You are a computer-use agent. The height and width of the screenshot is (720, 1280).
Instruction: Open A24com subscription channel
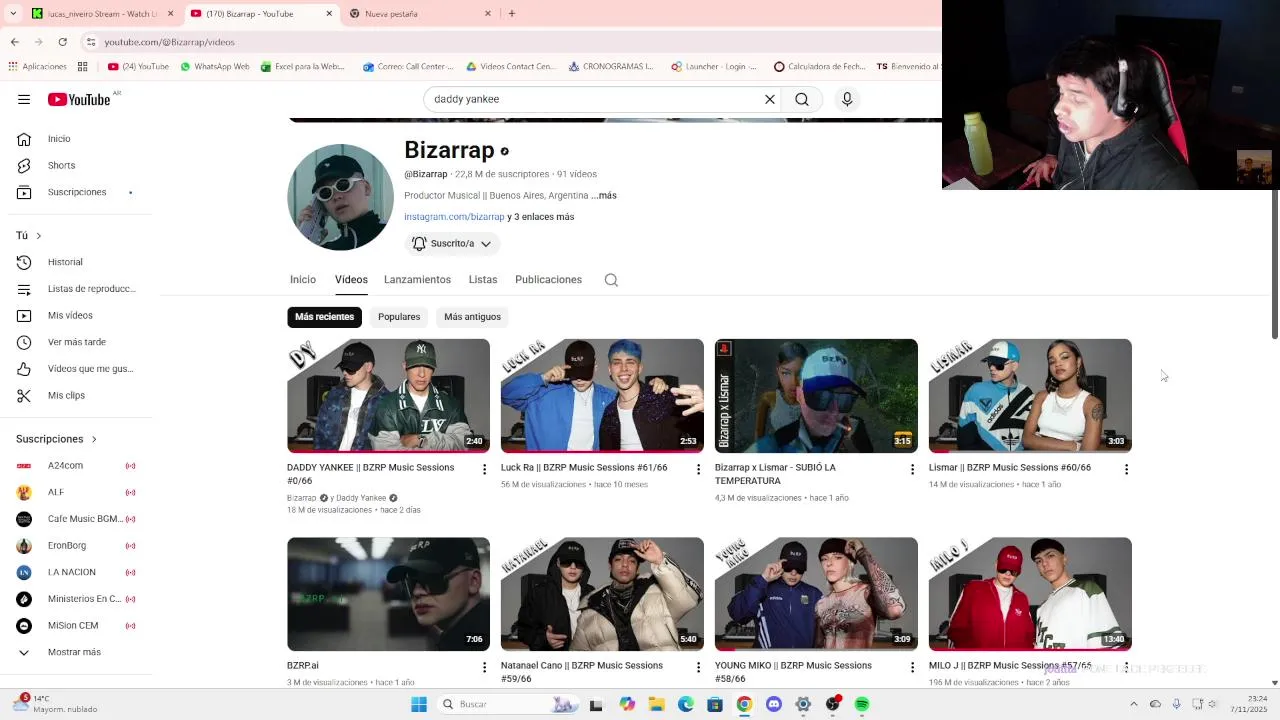(x=76, y=466)
